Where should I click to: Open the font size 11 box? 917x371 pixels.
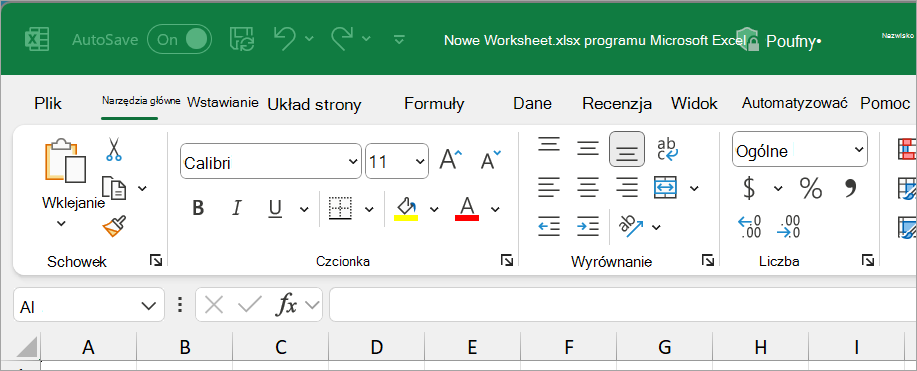point(397,162)
